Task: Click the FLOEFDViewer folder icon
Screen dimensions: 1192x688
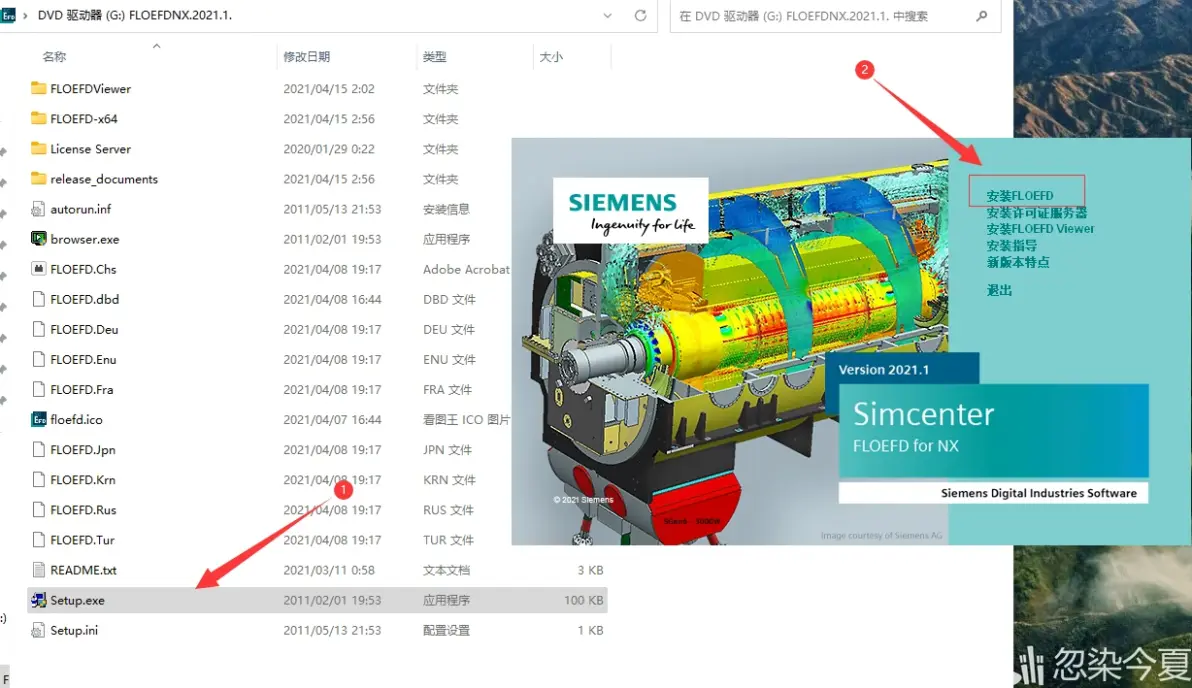Action: (39, 88)
